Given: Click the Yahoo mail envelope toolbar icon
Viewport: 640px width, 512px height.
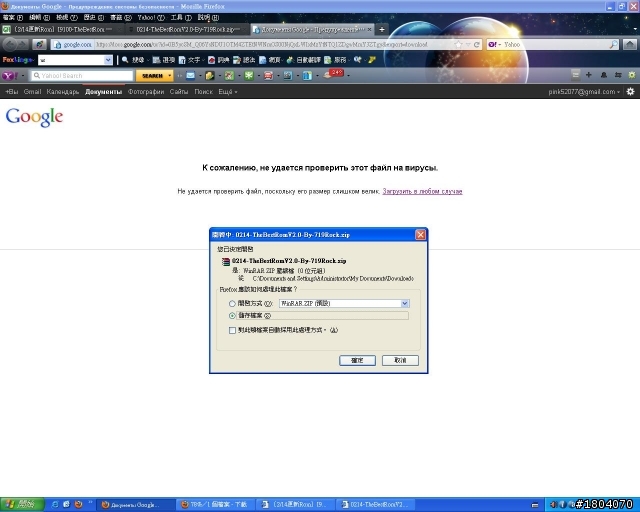Looking at the screenshot, I should click(191, 76).
